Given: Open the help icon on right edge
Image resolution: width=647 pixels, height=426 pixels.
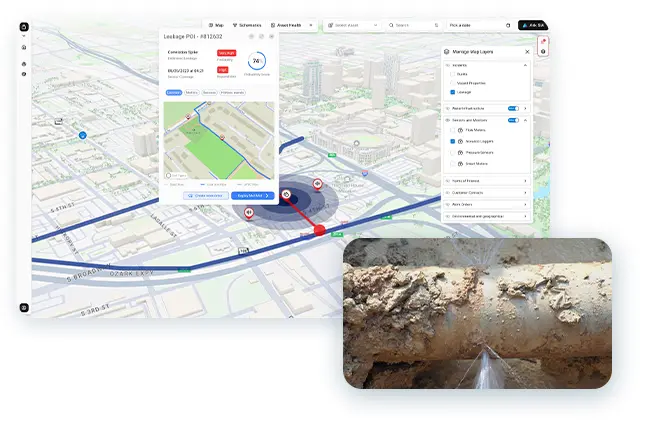Looking at the screenshot, I should (543, 51).
